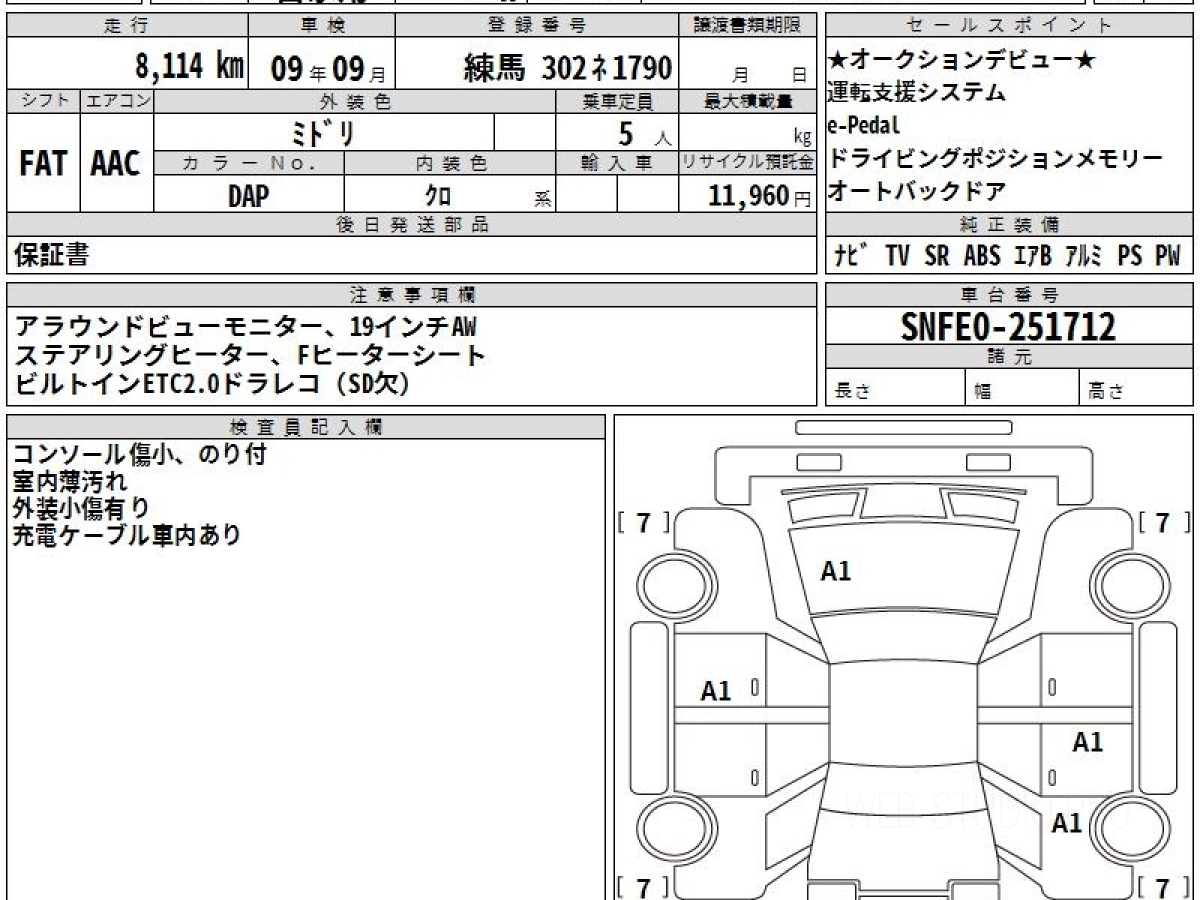Select the recycle deposit "11,960円"

(x=760, y=195)
